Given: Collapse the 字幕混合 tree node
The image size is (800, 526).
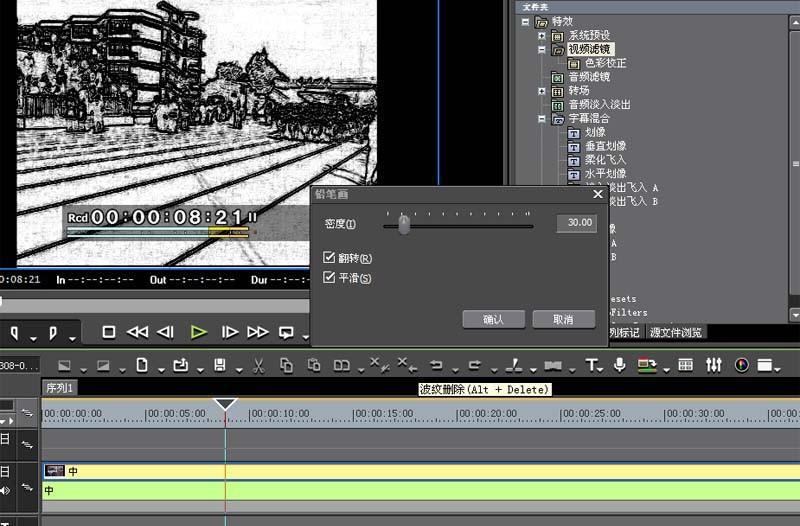Looking at the screenshot, I should coord(542,118).
